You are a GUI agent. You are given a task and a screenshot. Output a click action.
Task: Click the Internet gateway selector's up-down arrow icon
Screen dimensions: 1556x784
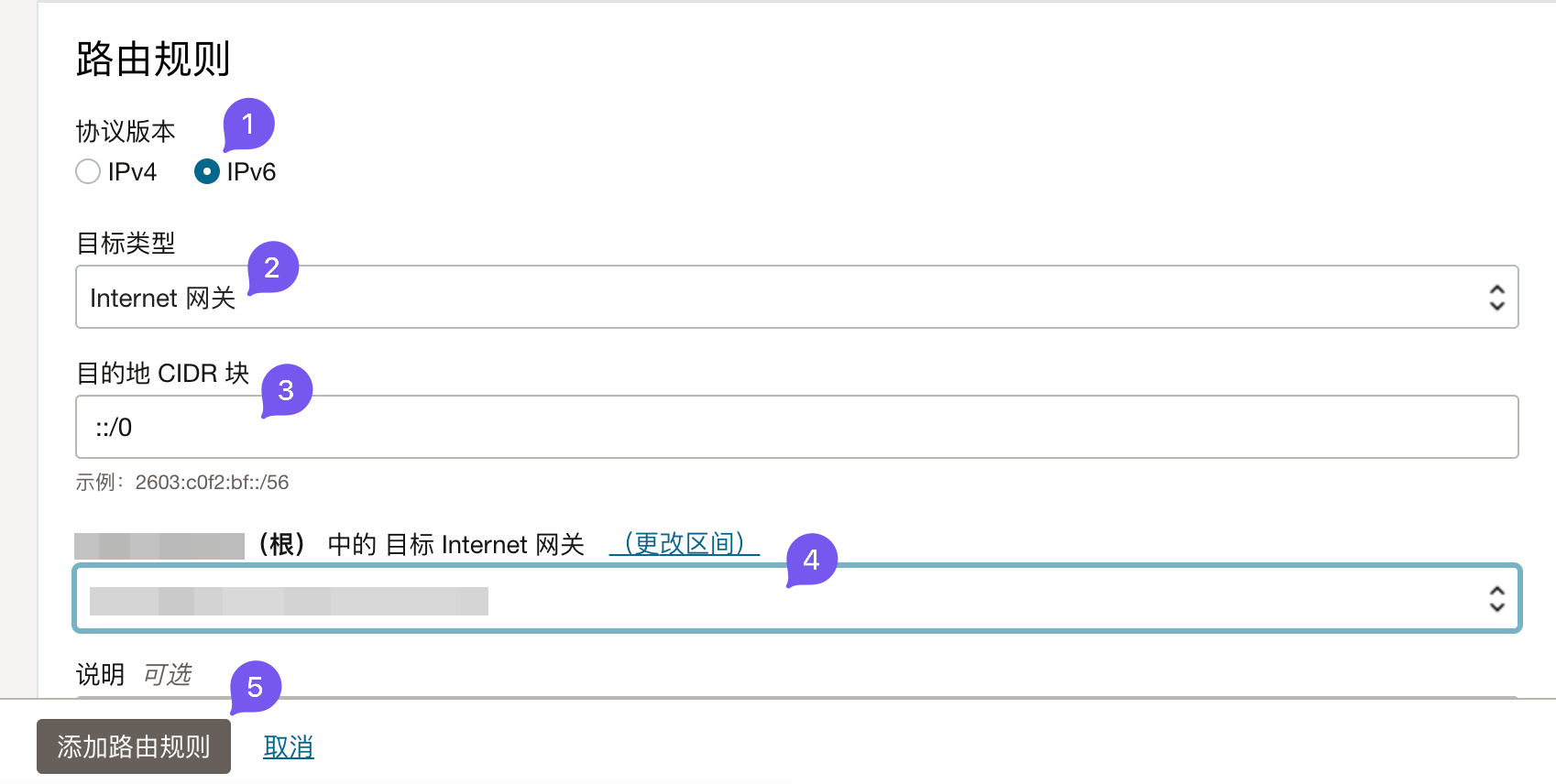[1496, 599]
